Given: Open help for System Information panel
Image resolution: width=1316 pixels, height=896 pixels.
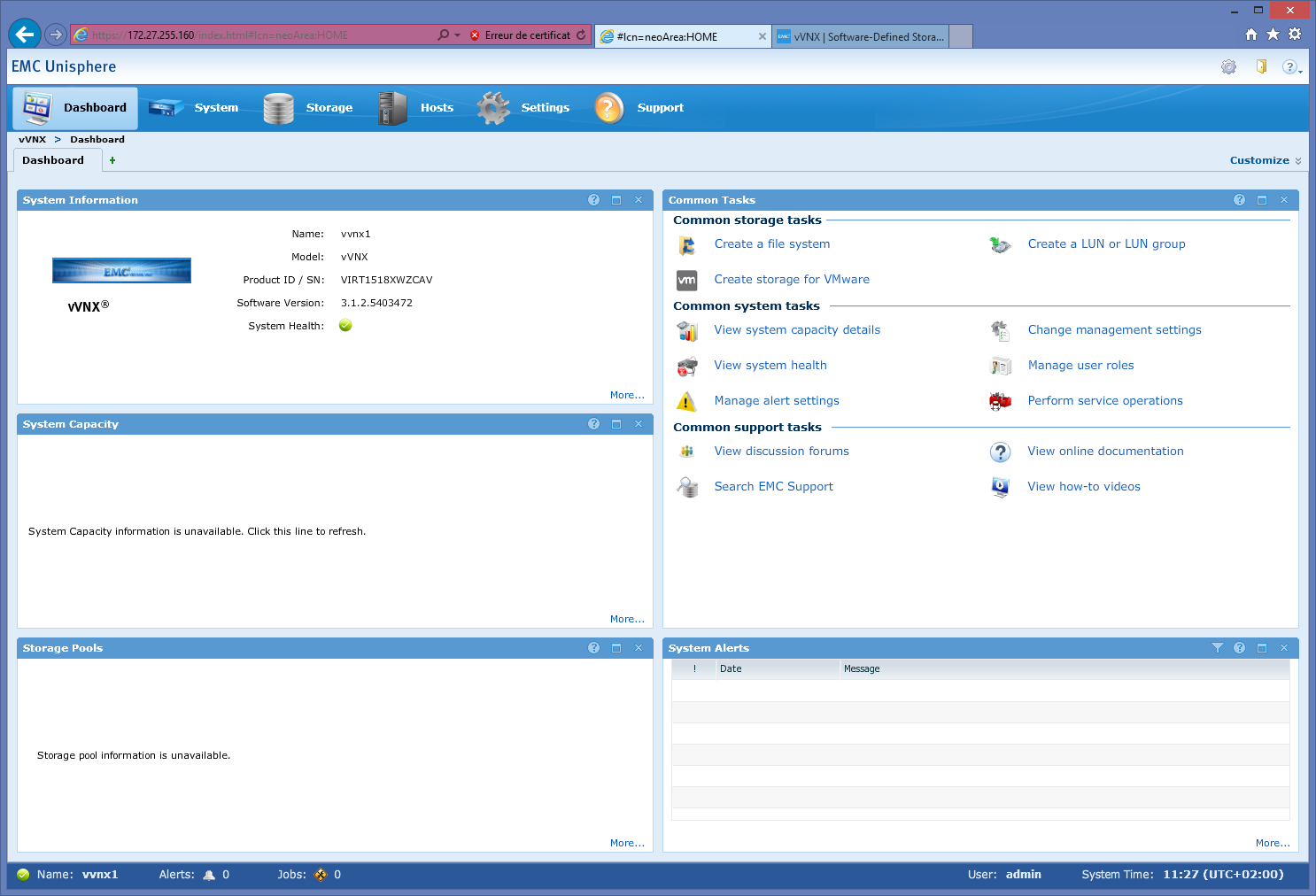Looking at the screenshot, I should 593,200.
